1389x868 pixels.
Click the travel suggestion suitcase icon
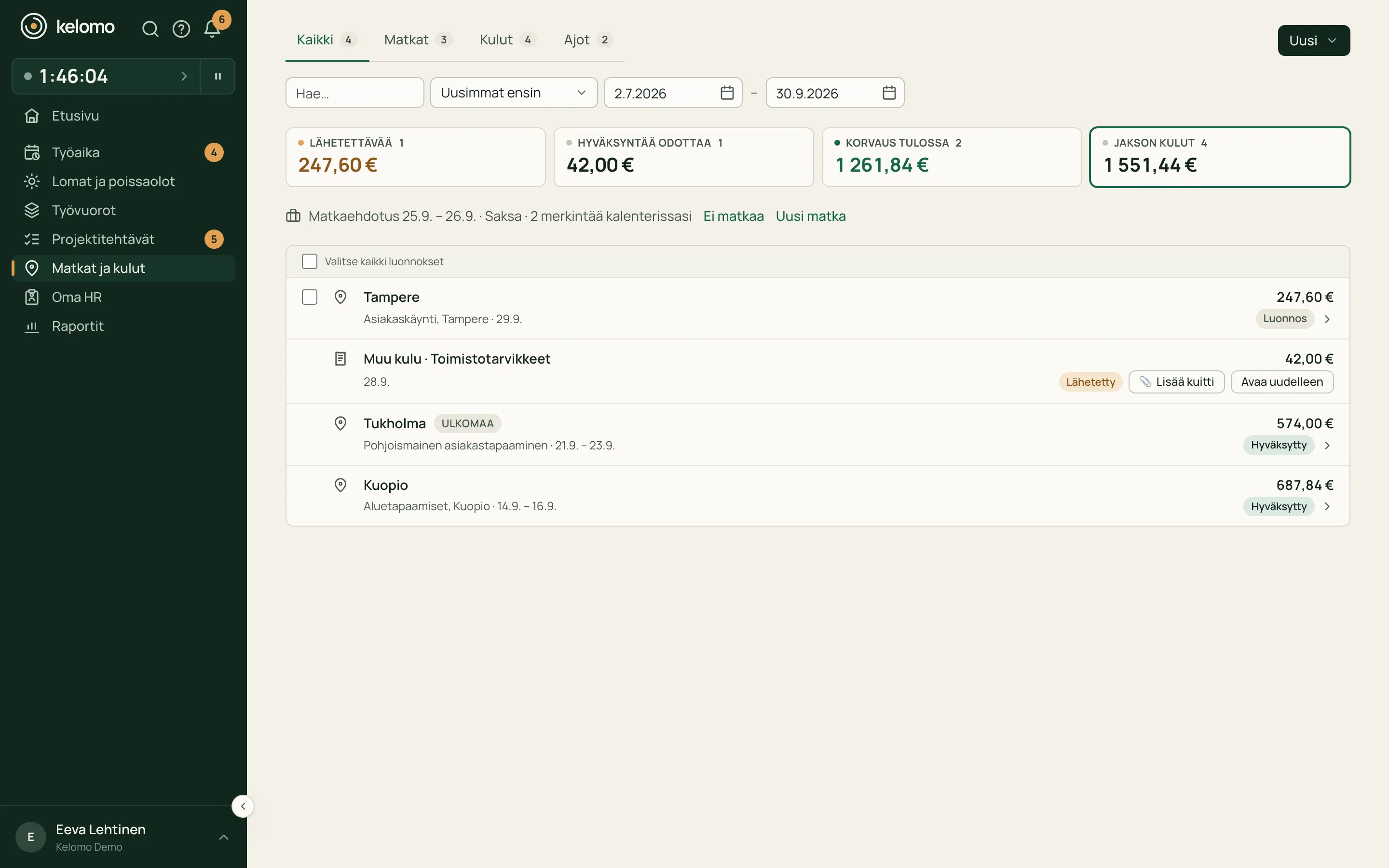pyautogui.click(x=293, y=216)
